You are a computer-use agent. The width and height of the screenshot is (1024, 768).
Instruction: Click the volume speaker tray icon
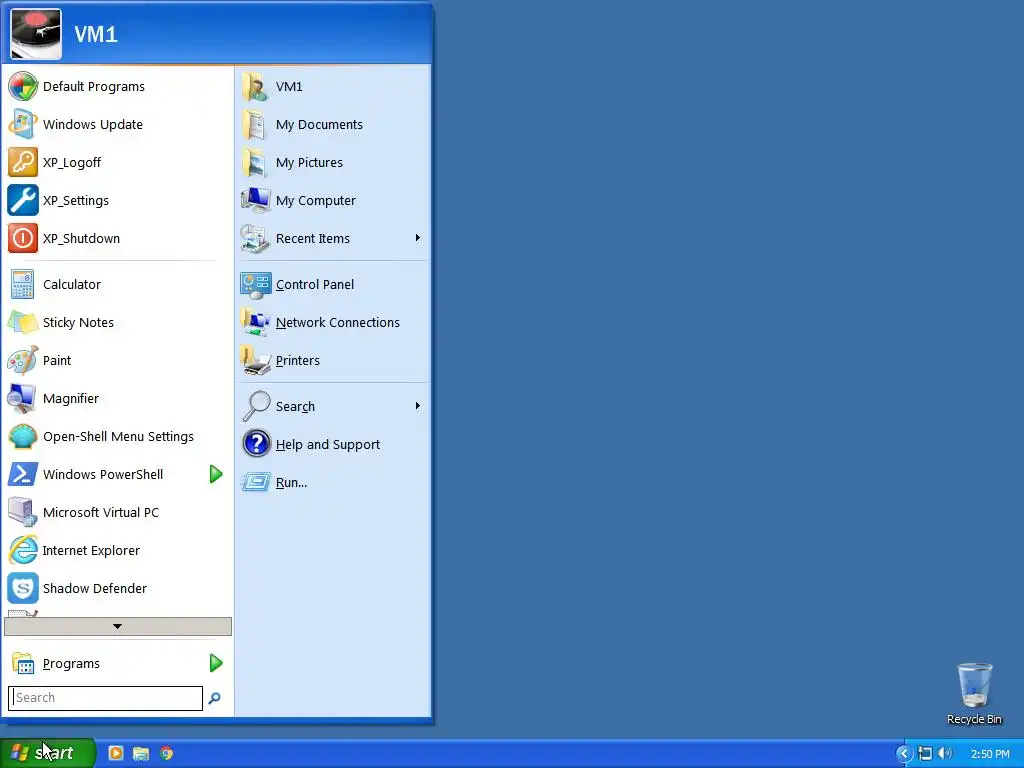coord(945,754)
